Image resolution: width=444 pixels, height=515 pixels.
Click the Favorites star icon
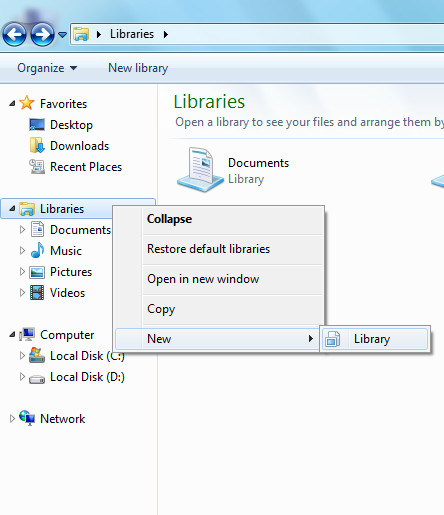[x=27, y=103]
